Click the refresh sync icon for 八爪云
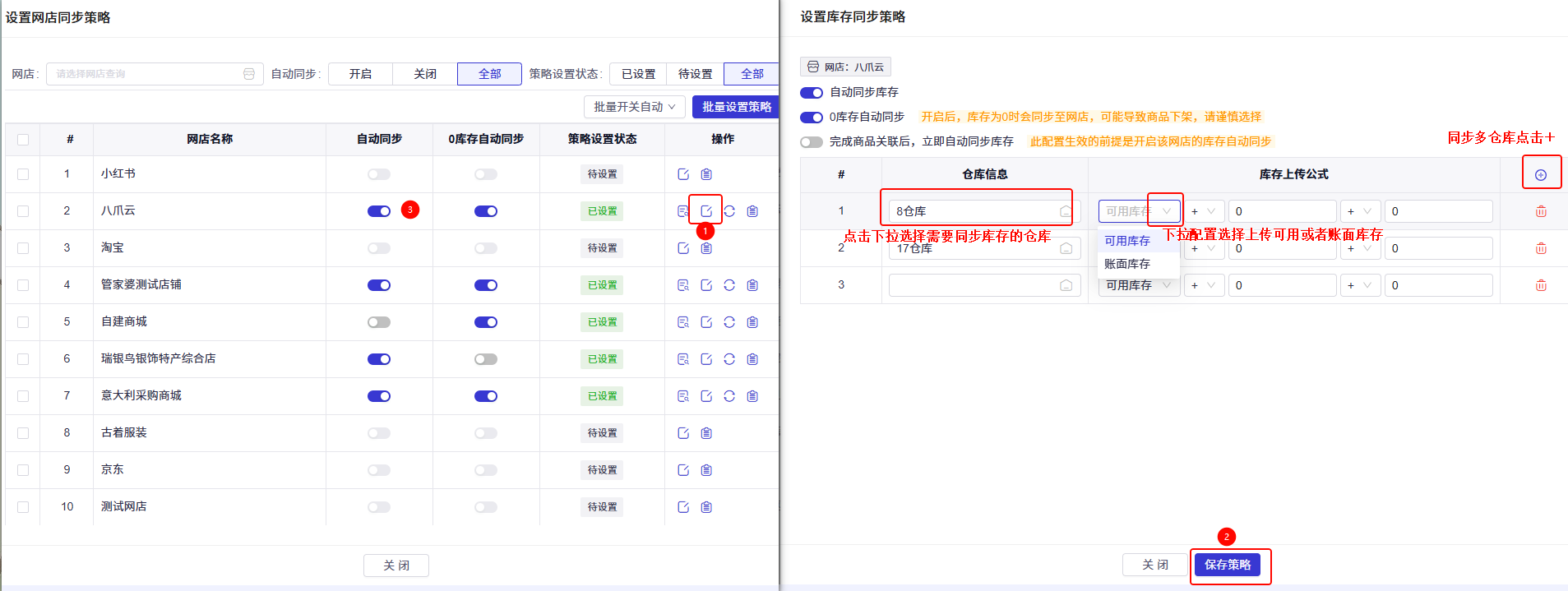 pos(729,211)
